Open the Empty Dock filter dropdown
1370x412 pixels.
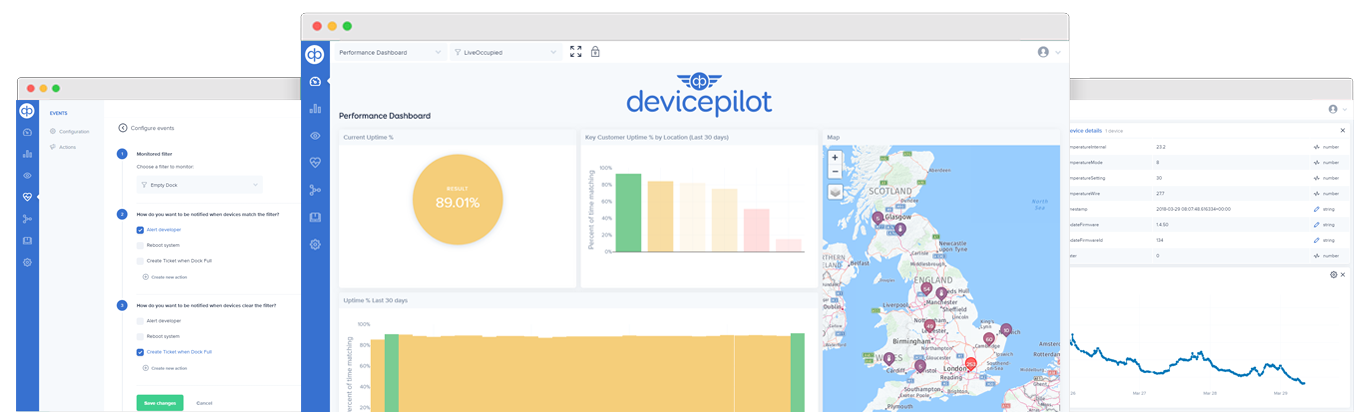pyautogui.click(x=200, y=184)
